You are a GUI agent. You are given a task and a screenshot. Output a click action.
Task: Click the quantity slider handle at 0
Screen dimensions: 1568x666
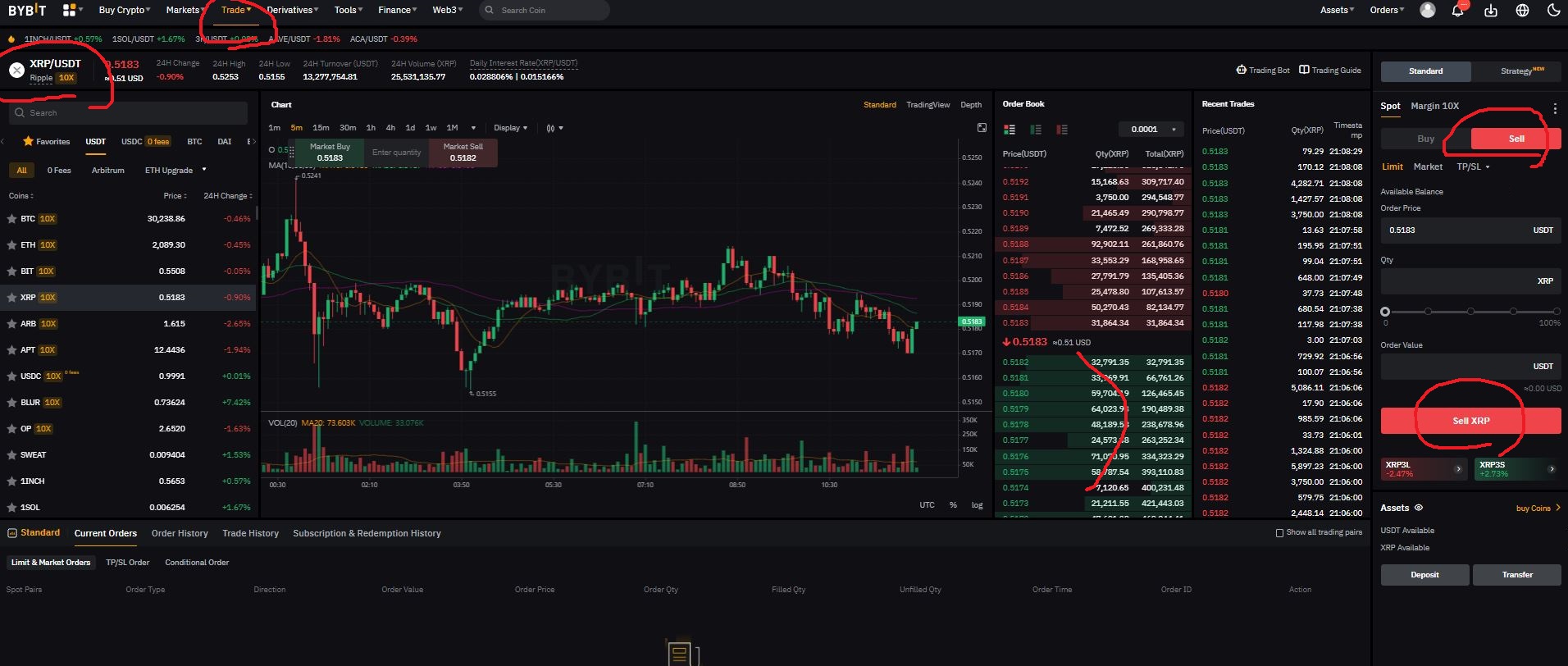(1385, 312)
